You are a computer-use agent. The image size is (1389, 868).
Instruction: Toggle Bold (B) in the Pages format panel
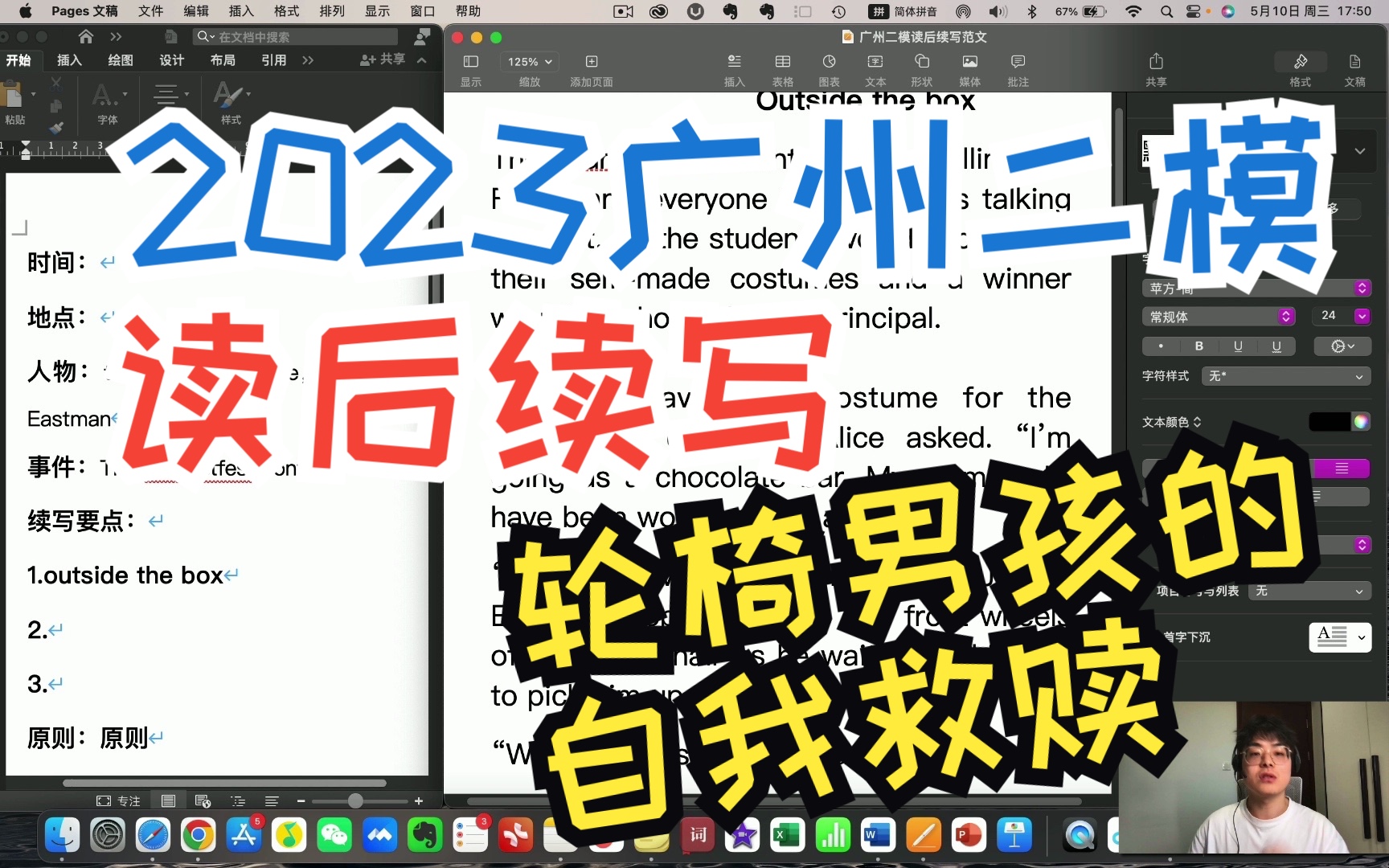point(1199,346)
